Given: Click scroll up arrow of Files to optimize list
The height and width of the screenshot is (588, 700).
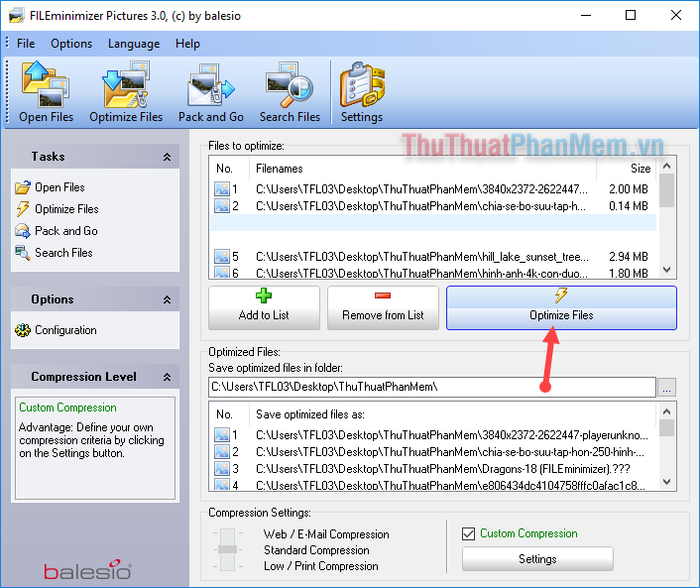Looking at the screenshot, I should [667, 166].
